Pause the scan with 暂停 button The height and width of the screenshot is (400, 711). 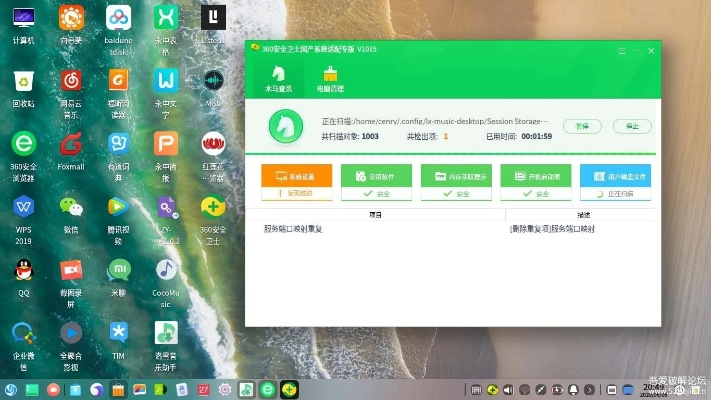coord(582,126)
